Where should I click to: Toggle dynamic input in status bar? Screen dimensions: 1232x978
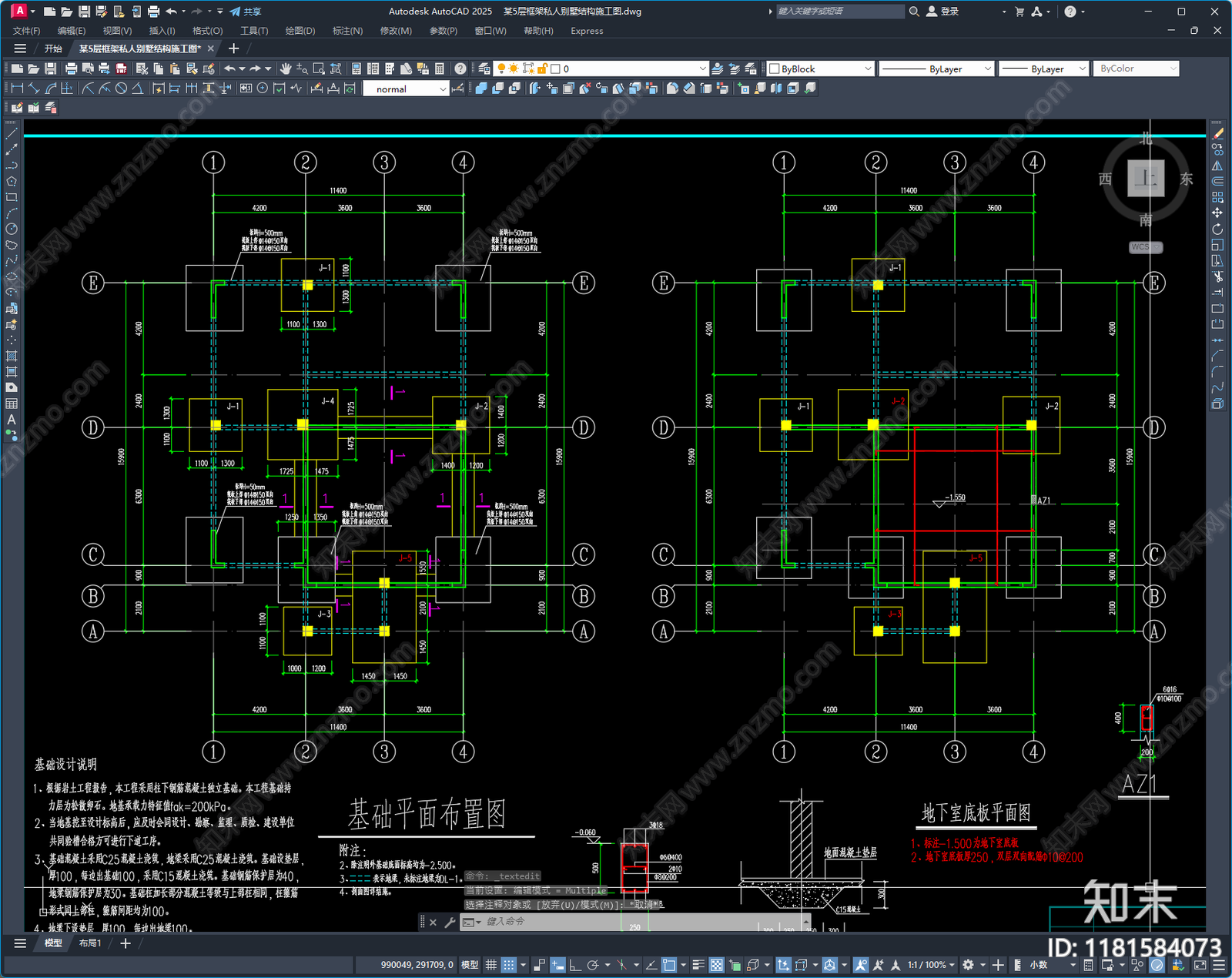click(557, 965)
